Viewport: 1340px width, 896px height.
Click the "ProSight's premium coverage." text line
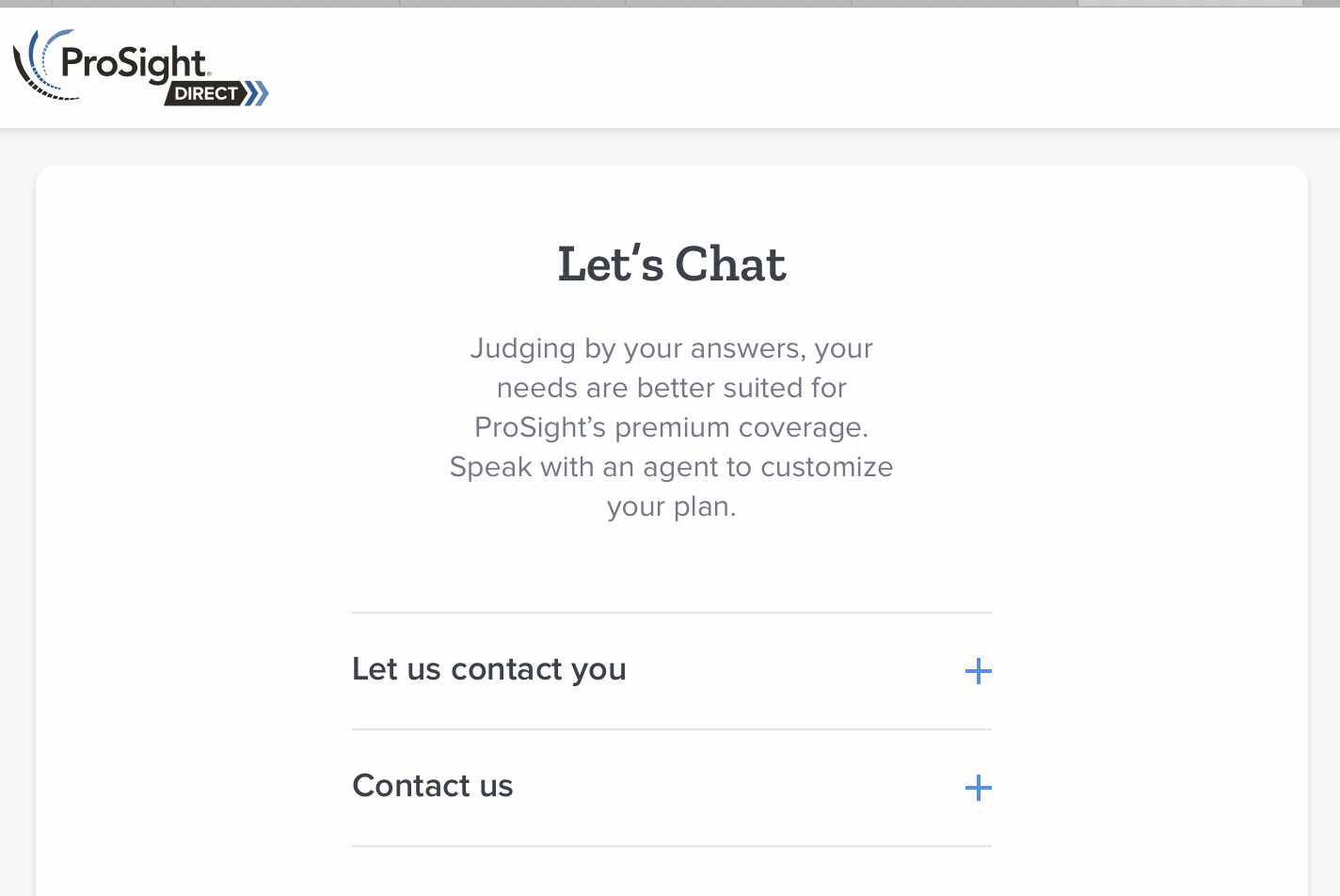[x=671, y=427]
